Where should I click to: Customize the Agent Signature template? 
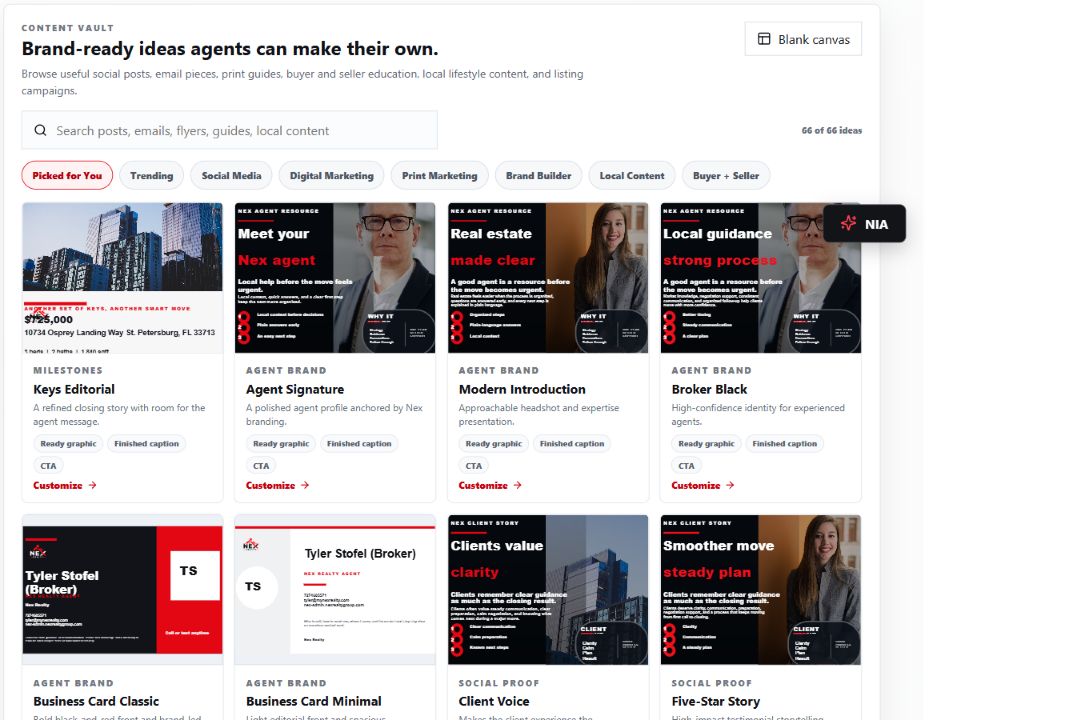click(x=277, y=486)
